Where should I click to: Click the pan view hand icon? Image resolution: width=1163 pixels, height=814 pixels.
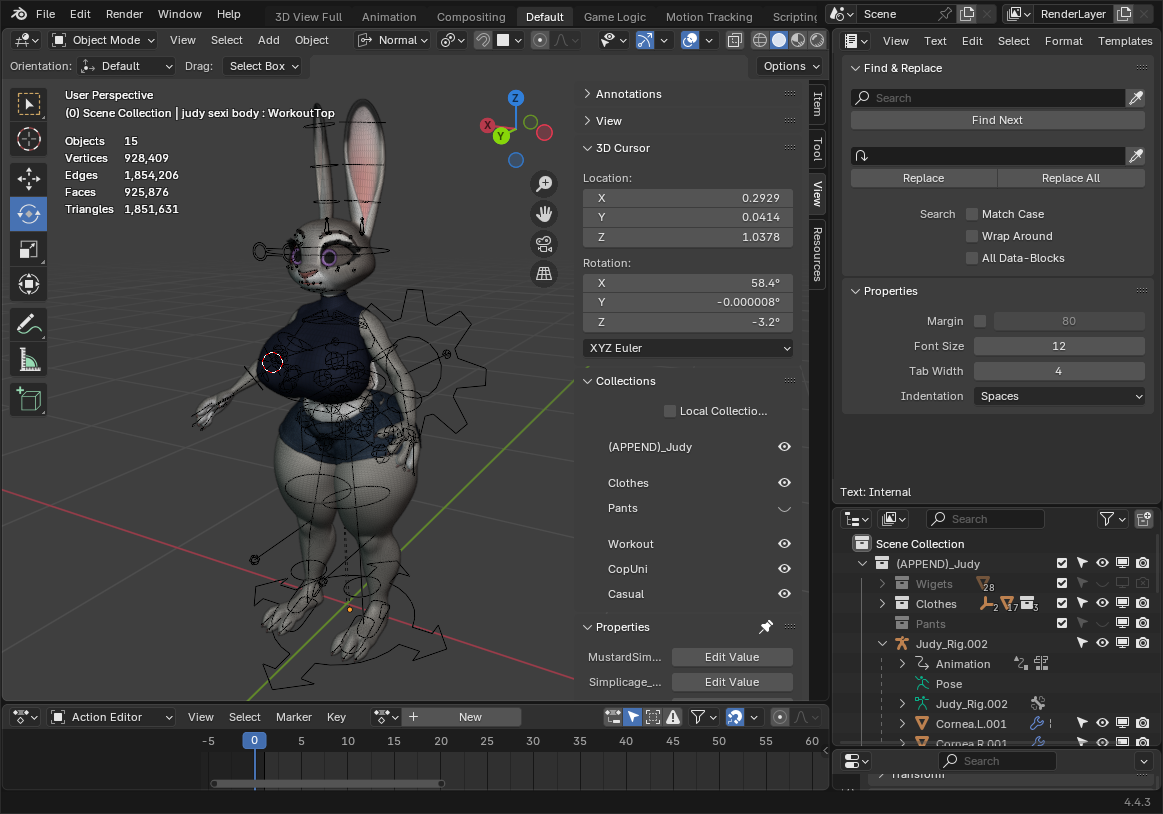[x=544, y=214]
